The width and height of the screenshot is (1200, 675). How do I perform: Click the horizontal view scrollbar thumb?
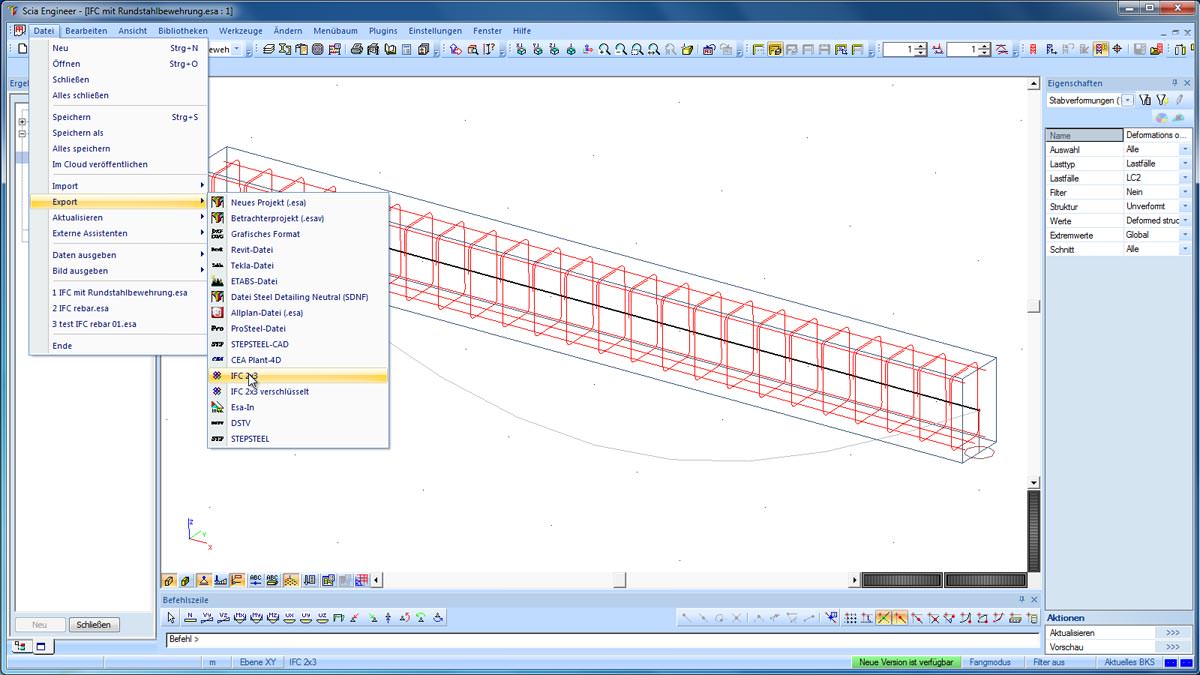619,580
